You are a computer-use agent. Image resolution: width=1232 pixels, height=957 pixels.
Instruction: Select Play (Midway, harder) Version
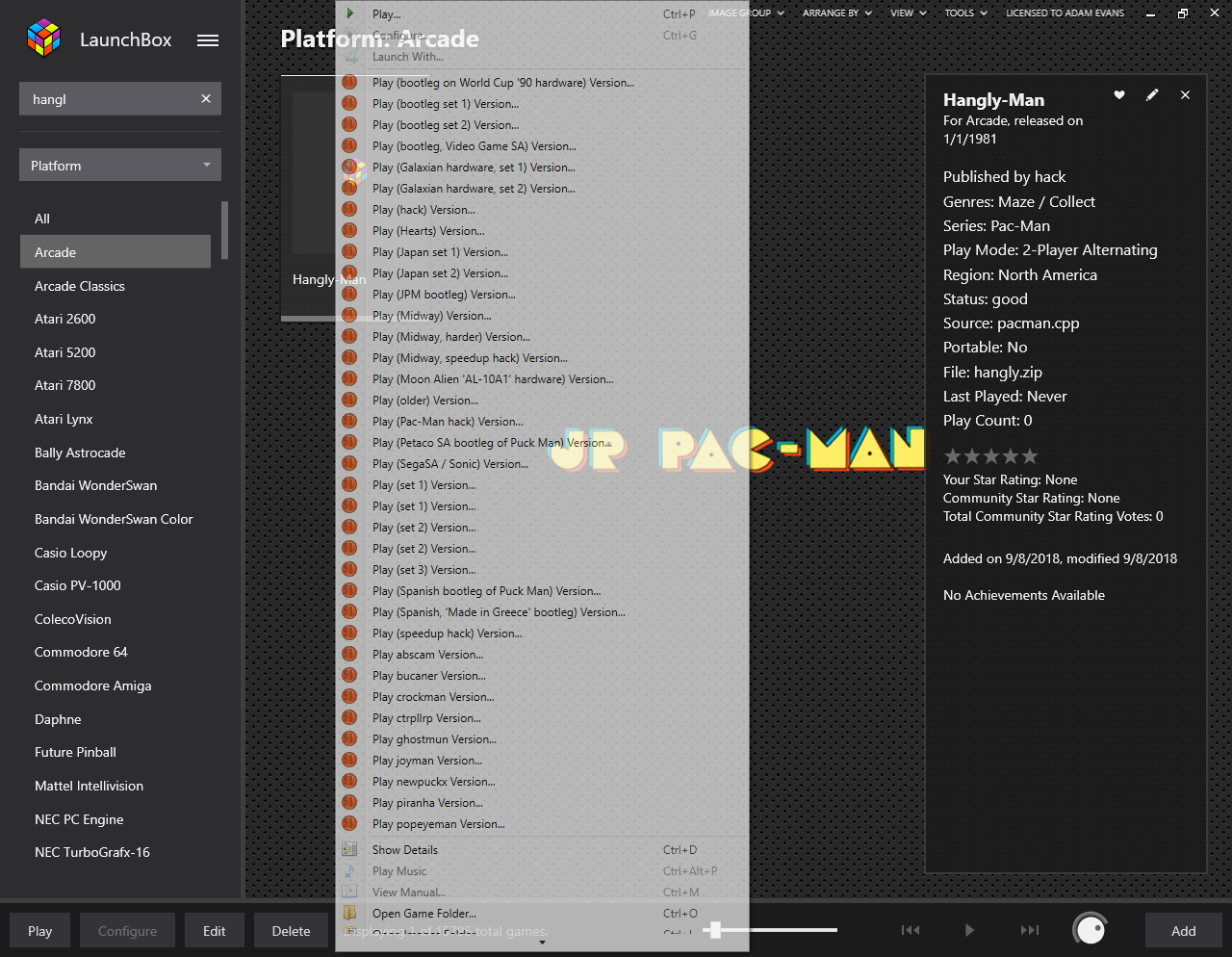point(542,336)
